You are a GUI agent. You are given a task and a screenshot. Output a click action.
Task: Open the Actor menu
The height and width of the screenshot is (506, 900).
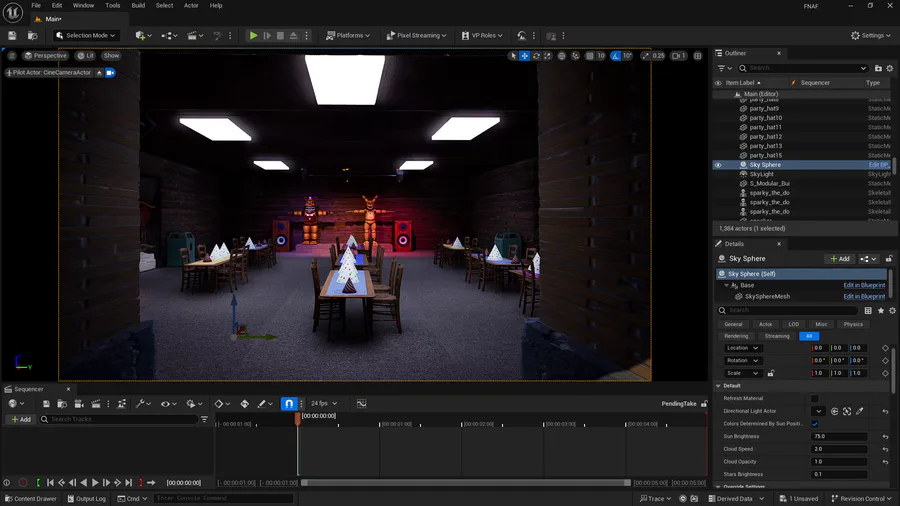pos(191,5)
